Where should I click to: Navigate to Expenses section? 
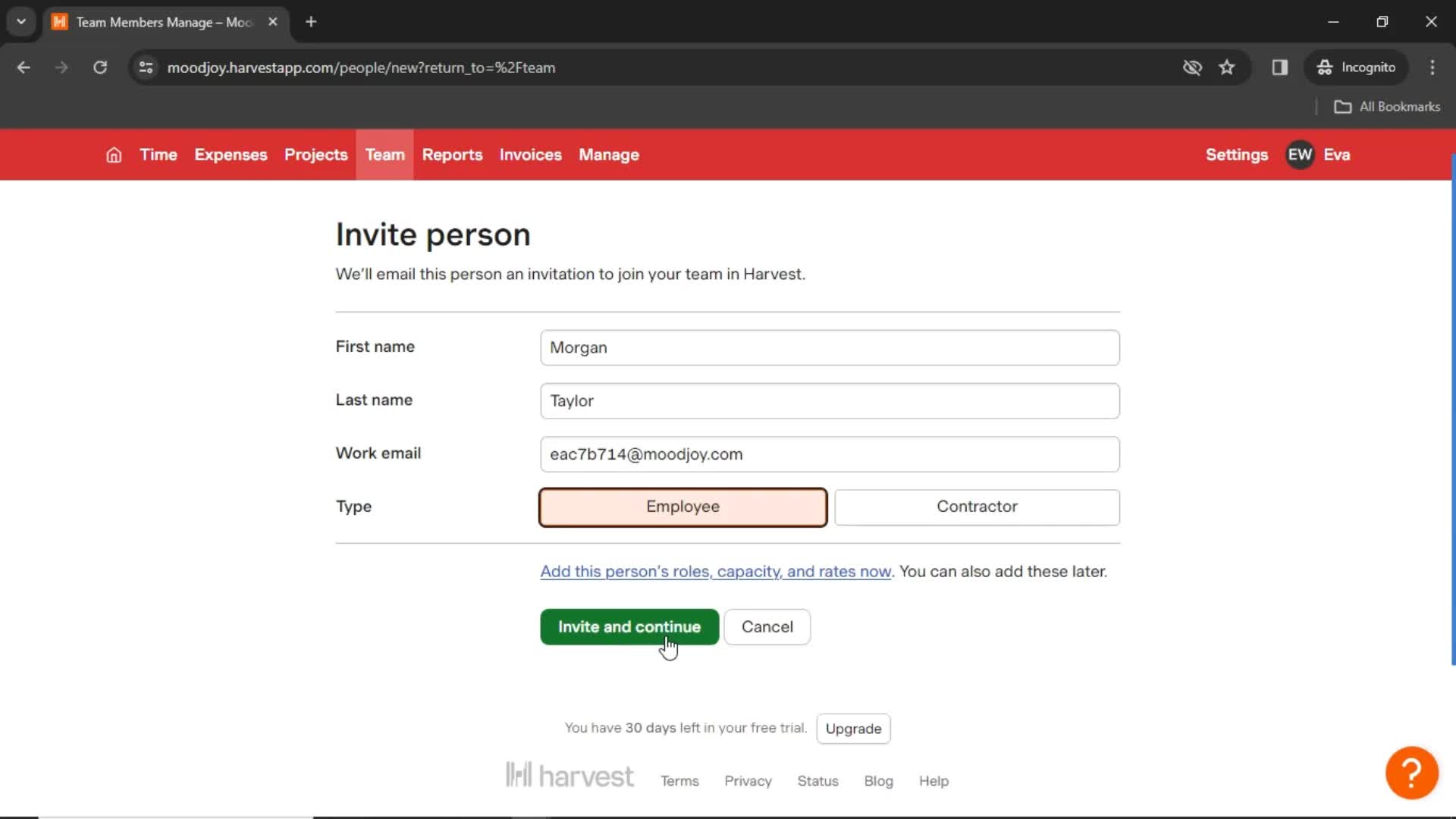point(231,155)
